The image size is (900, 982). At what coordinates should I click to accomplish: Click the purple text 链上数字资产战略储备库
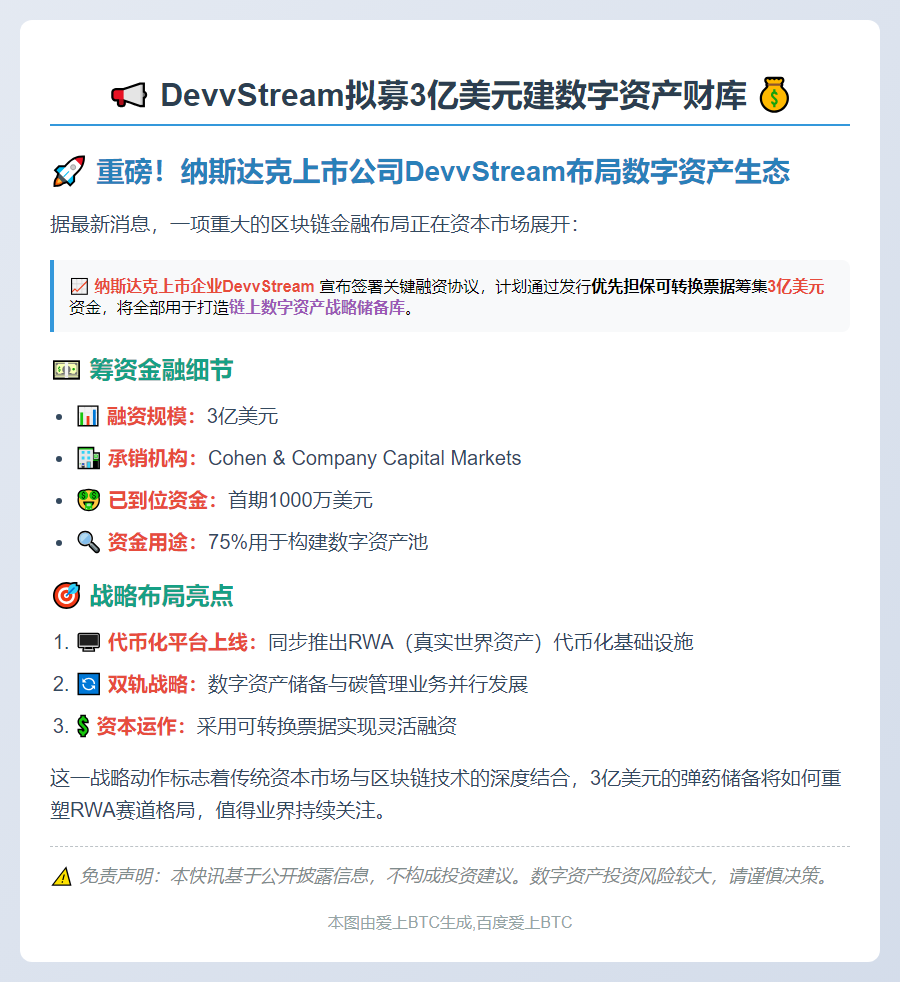[x=317, y=308]
